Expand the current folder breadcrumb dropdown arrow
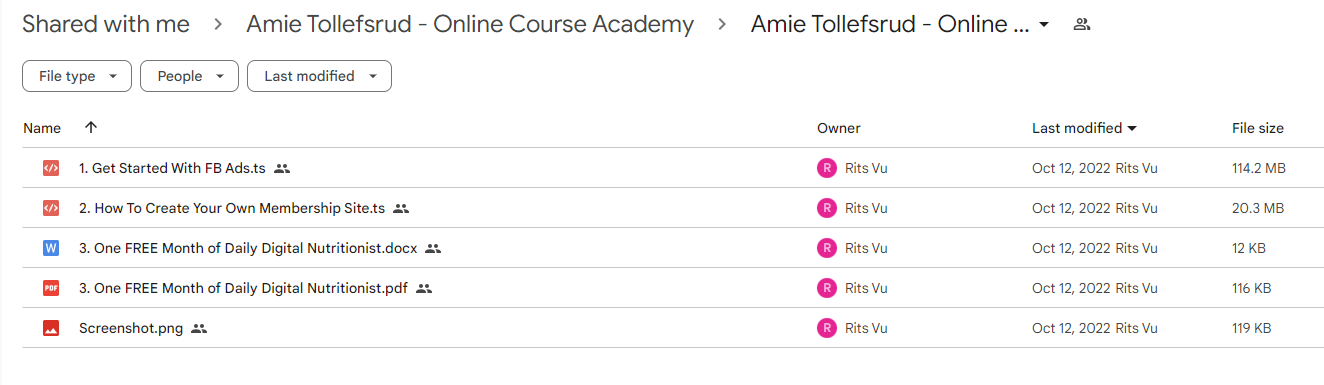This screenshot has width=1324, height=385. [1044, 25]
